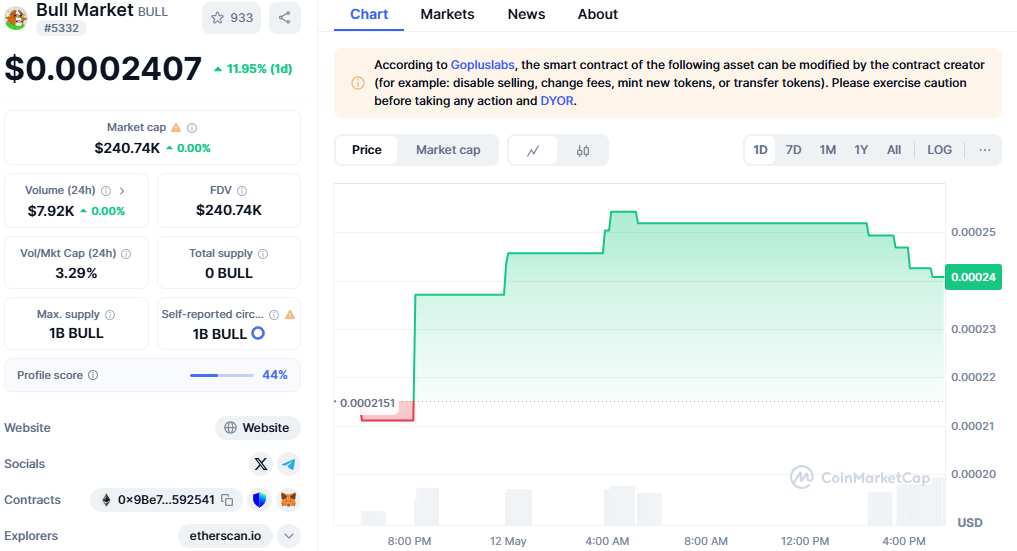View self-reported supply warning triangle
The width and height of the screenshot is (1017, 551).
tap(290, 314)
